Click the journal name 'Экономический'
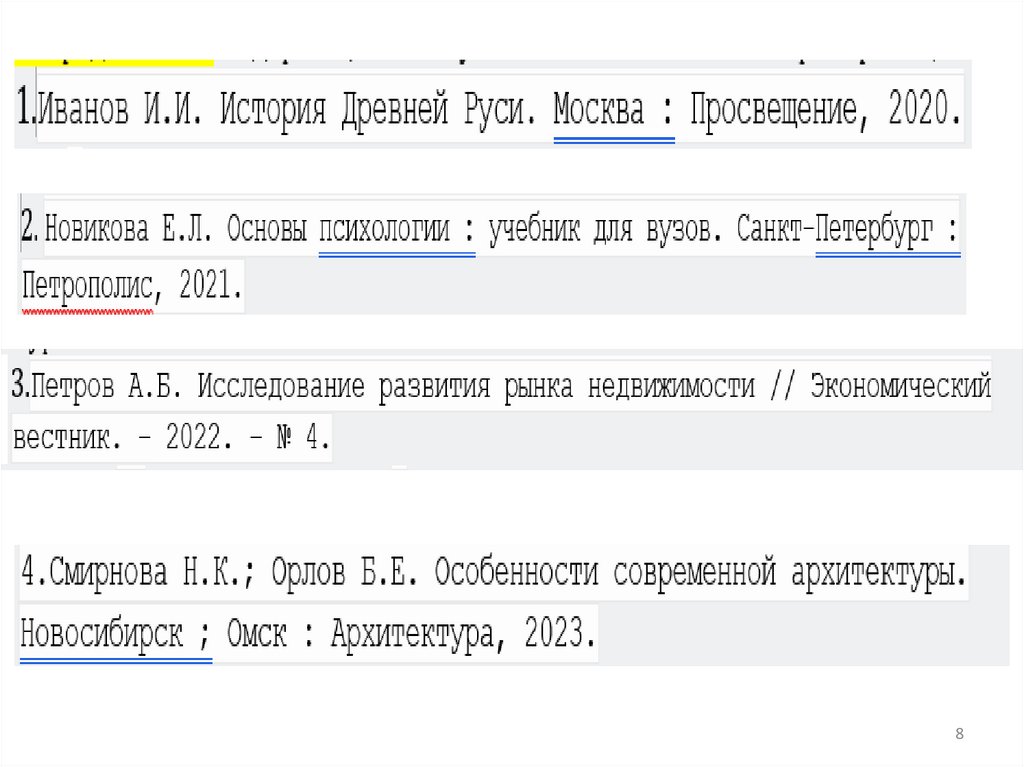Image resolution: width=1024 pixels, height=767 pixels. (x=901, y=386)
